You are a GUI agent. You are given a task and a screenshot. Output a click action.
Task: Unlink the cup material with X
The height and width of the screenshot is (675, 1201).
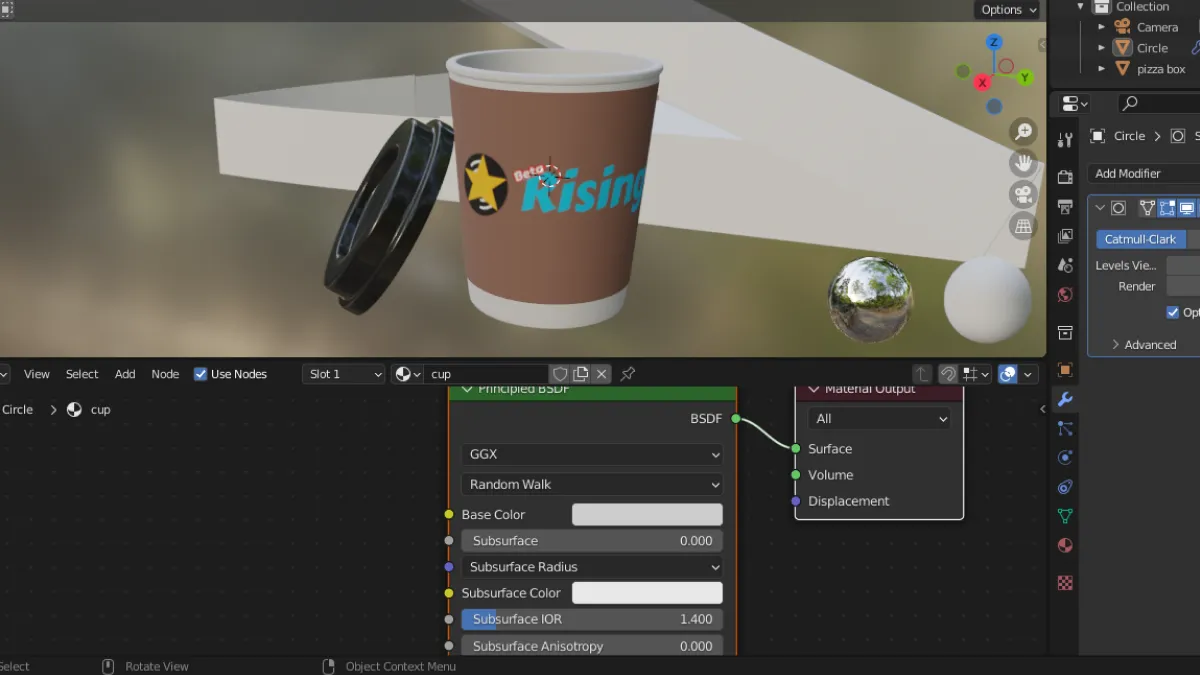(601, 374)
